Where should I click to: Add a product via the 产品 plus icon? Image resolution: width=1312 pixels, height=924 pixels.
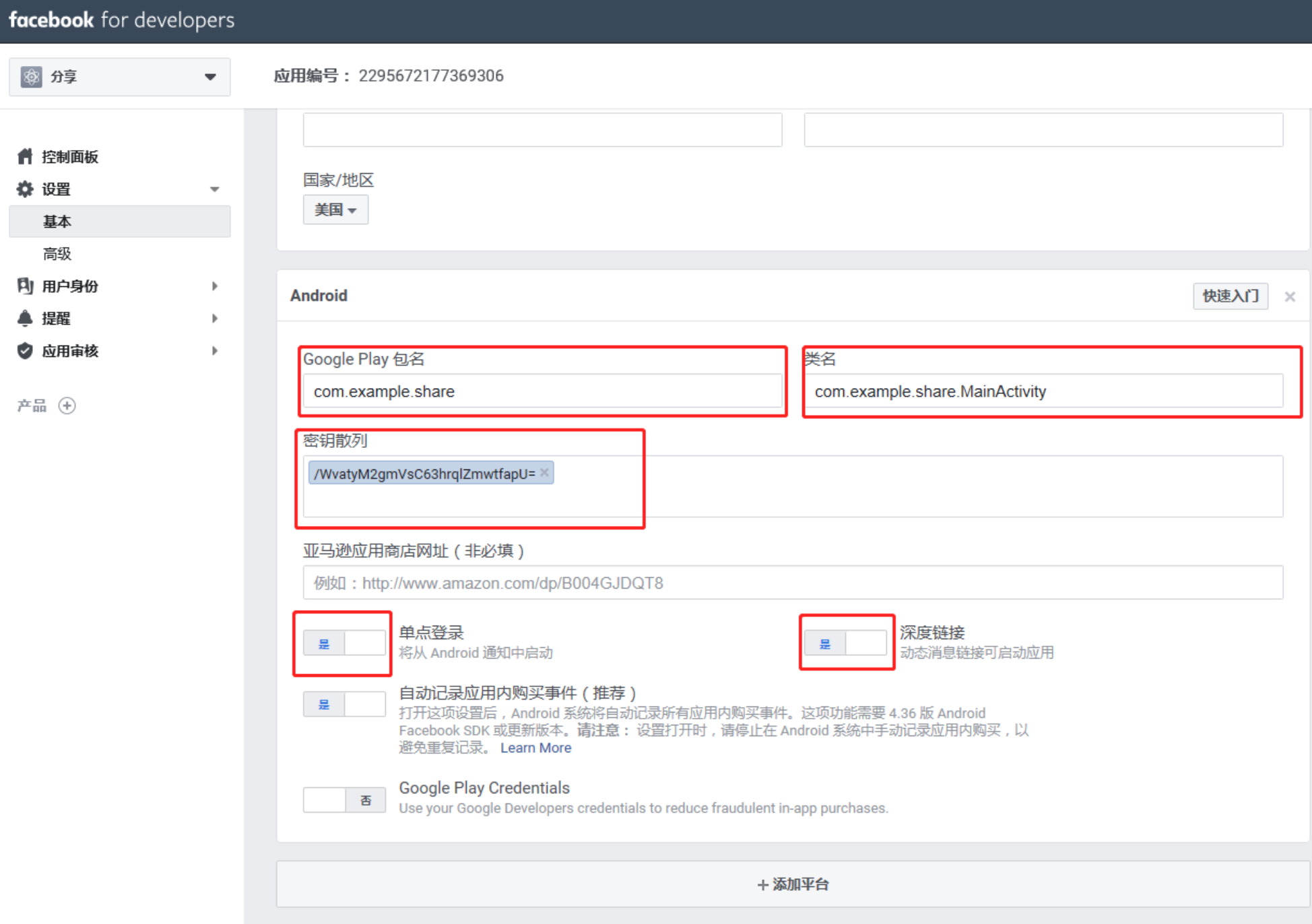tap(67, 405)
